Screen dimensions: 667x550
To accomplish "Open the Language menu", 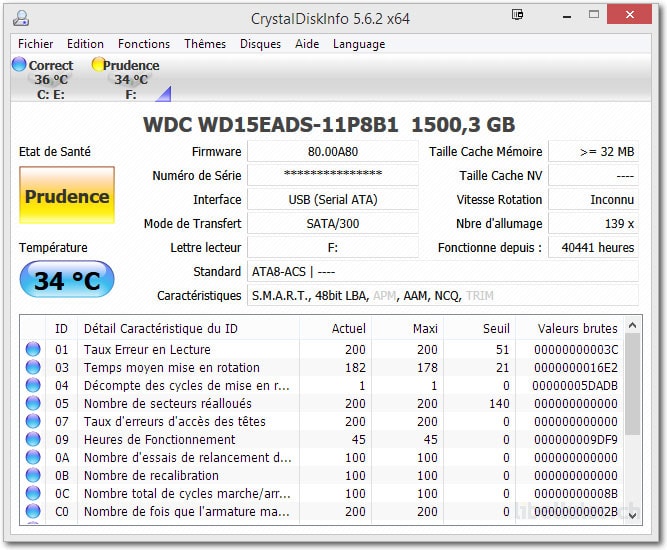I will click(359, 44).
